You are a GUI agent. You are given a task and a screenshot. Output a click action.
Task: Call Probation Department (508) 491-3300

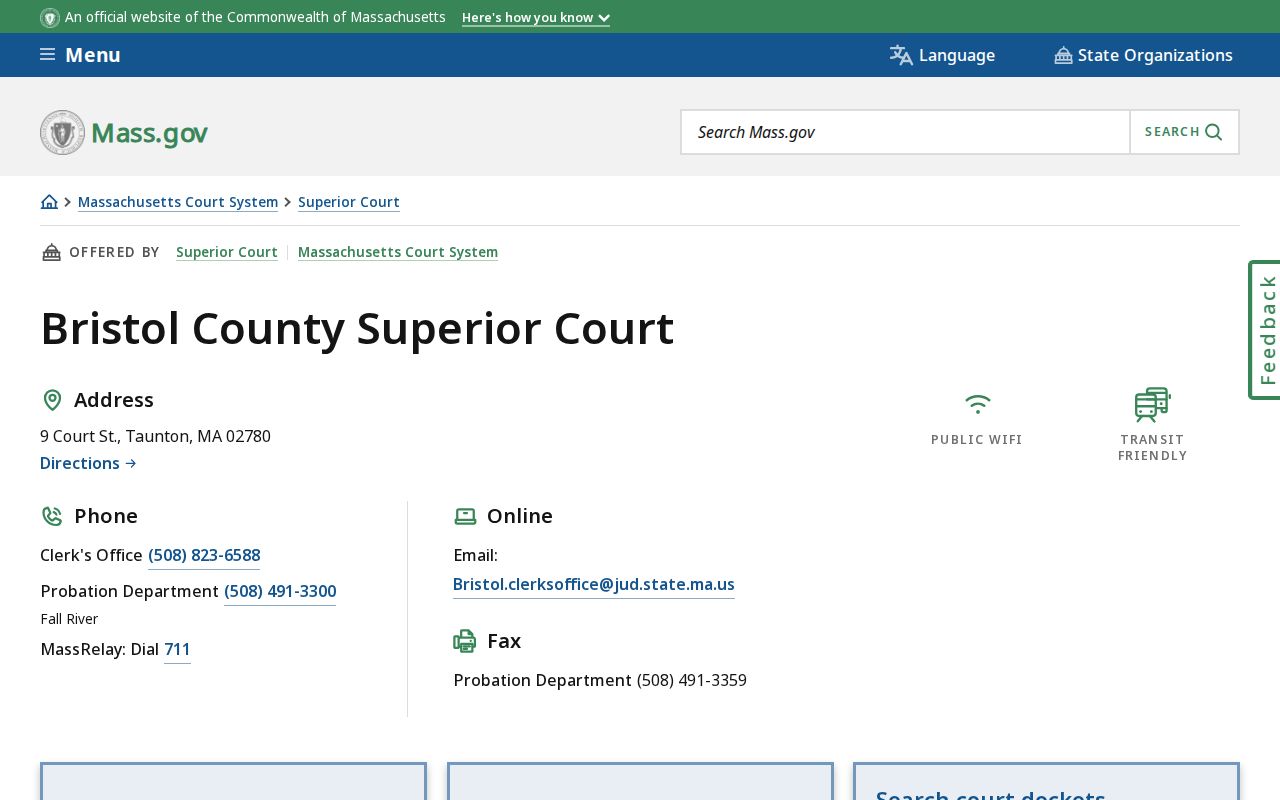(280, 591)
